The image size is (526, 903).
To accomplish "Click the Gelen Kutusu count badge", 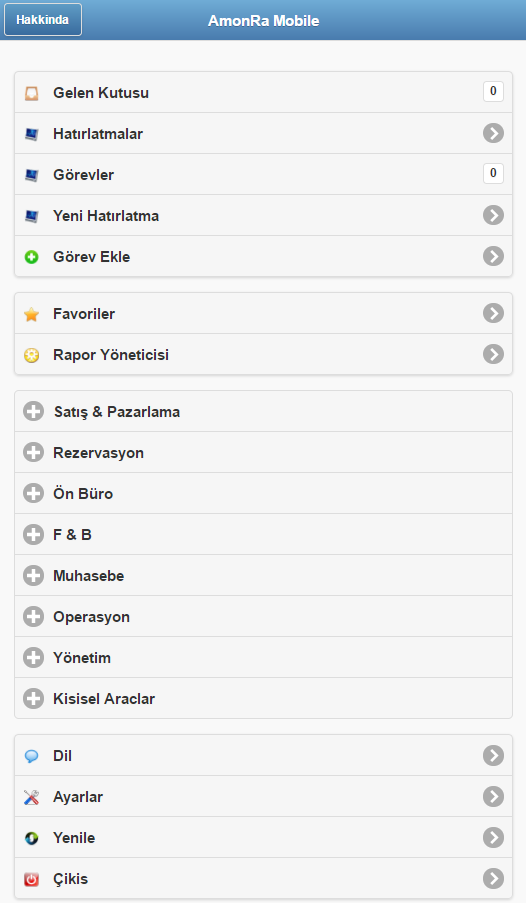I will (493, 91).
